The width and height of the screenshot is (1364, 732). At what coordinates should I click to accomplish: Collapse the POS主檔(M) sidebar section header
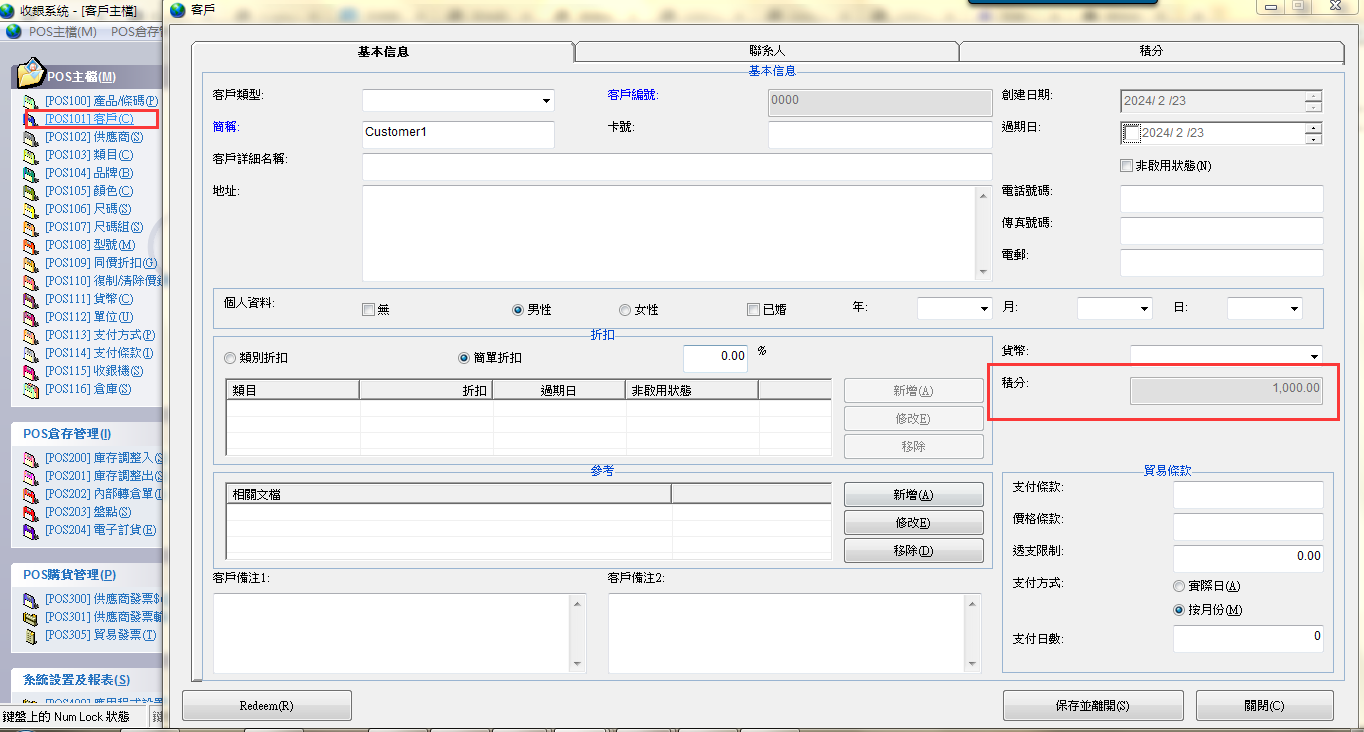tap(88, 77)
